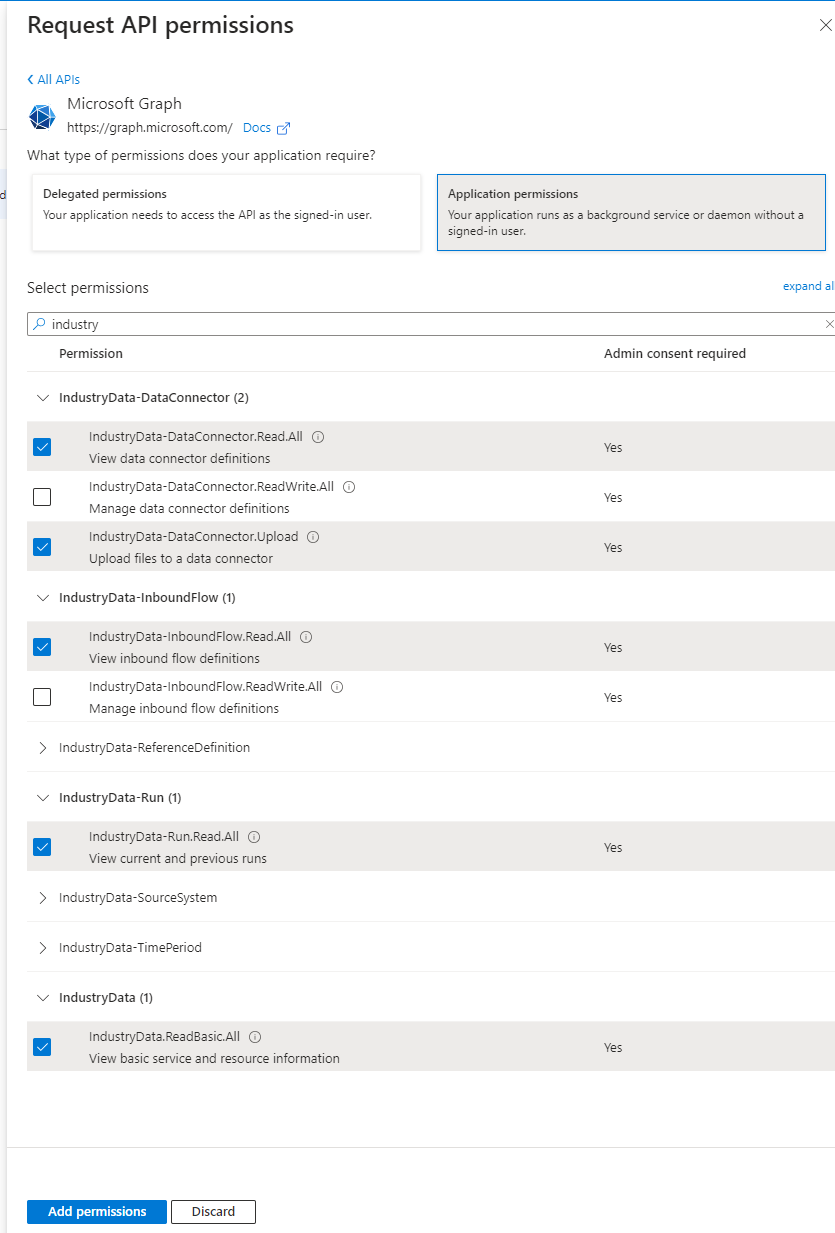Go back via All APIs link
Image resolution: width=835 pixels, height=1233 pixels.
tap(54, 79)
